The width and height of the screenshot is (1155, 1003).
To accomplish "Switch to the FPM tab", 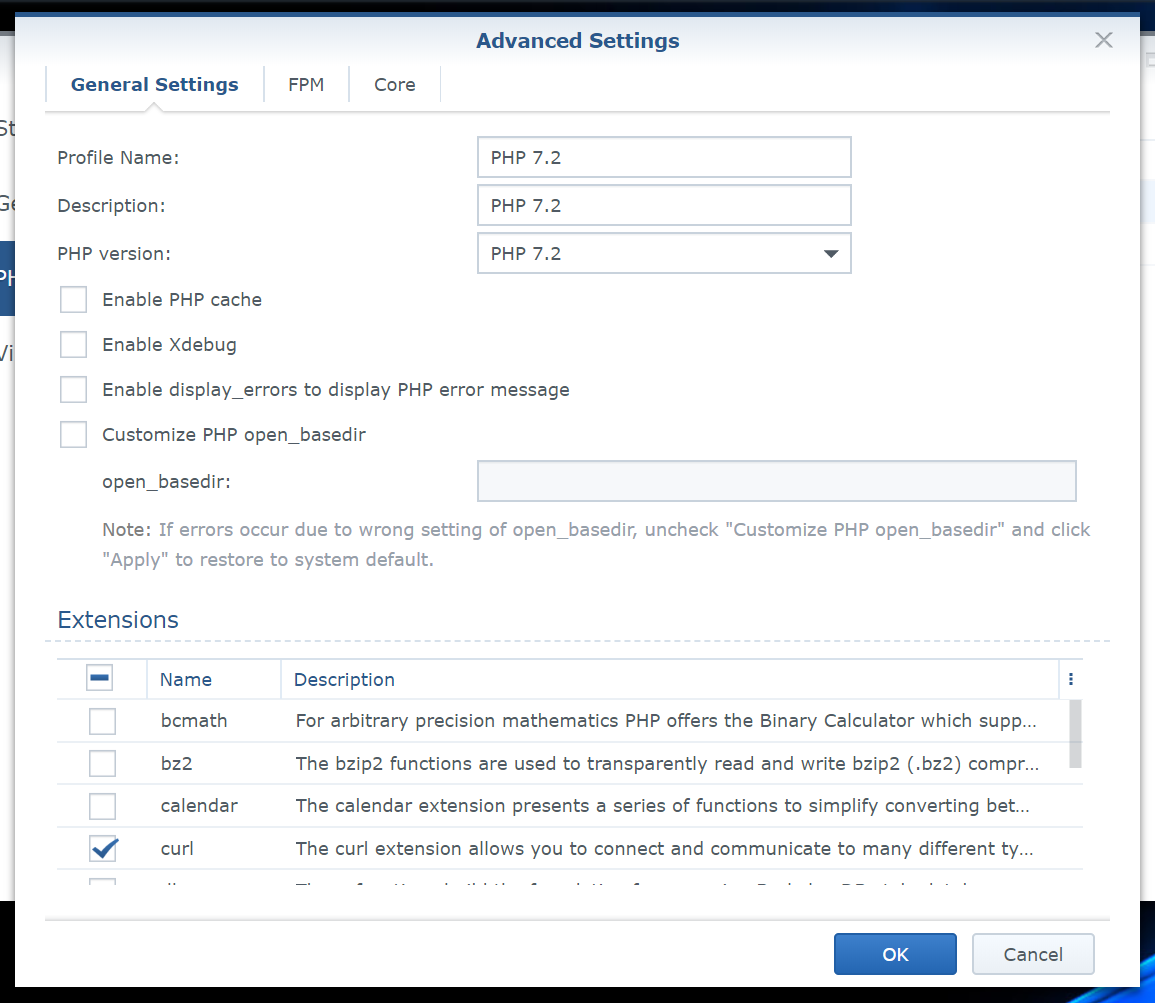I will (306, 85).
